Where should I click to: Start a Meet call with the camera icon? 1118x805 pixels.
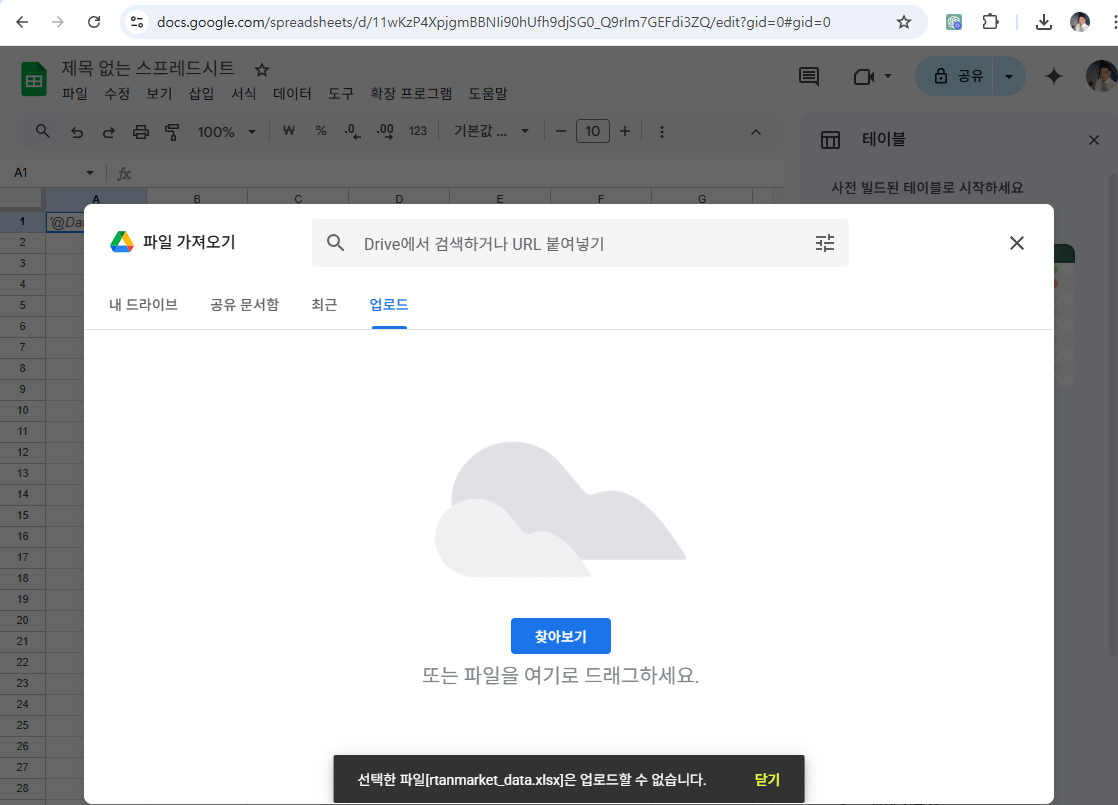pos(863,76)
